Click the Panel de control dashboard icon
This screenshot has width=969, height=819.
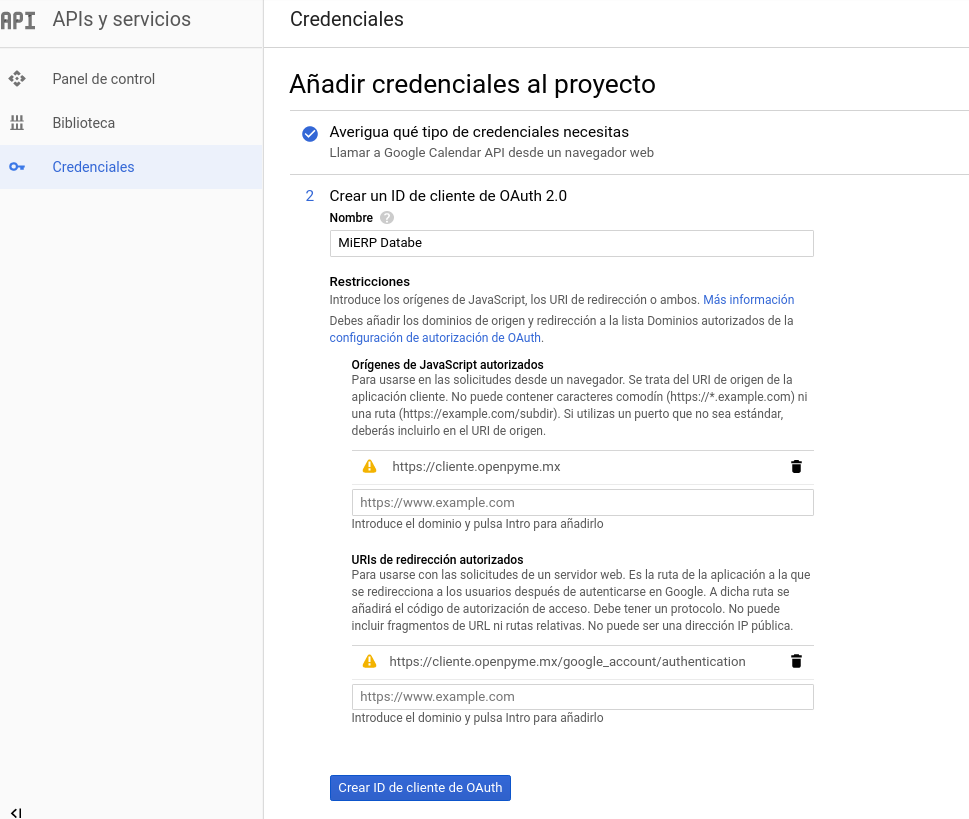click(17, 79)
